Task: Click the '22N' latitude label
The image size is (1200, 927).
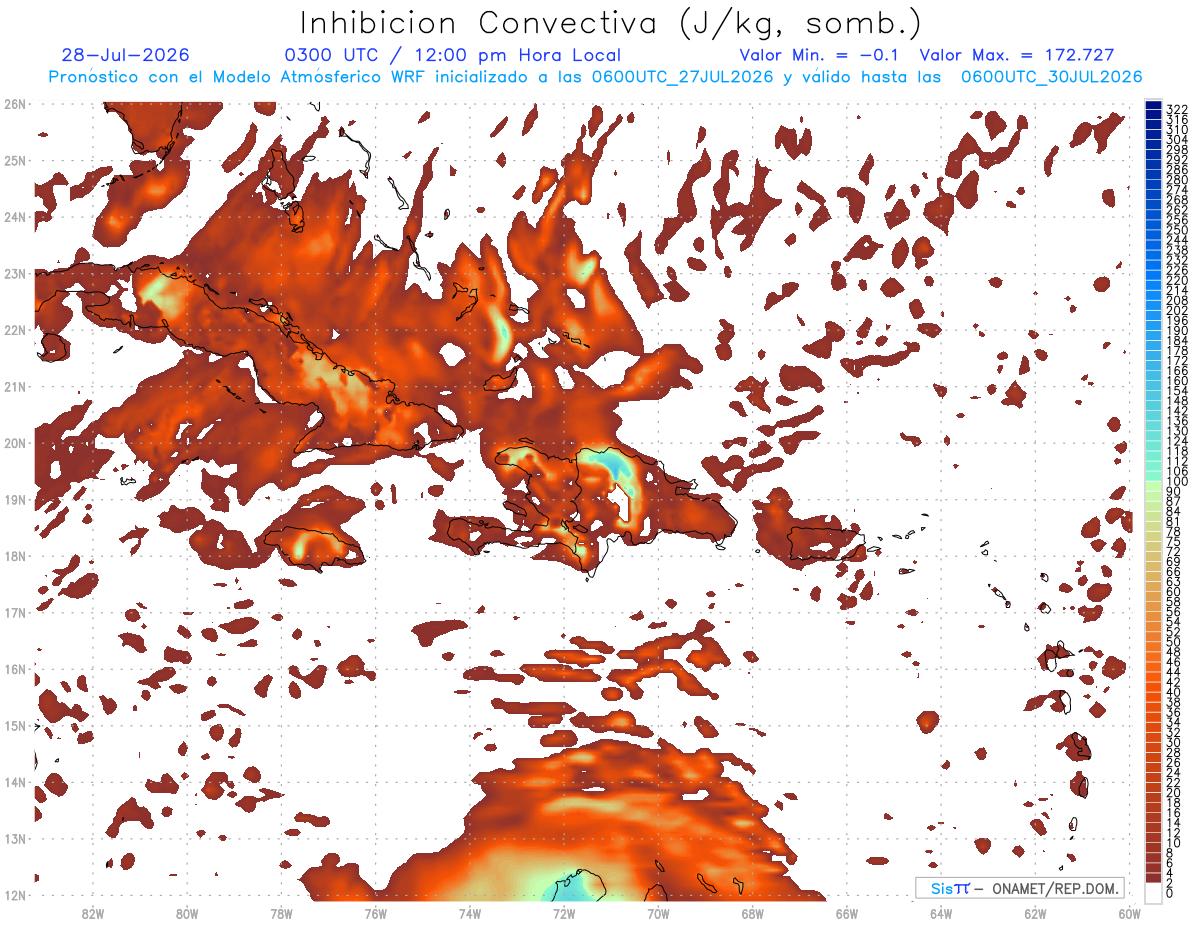Action: pyautogui.click(x=15, y=330)
